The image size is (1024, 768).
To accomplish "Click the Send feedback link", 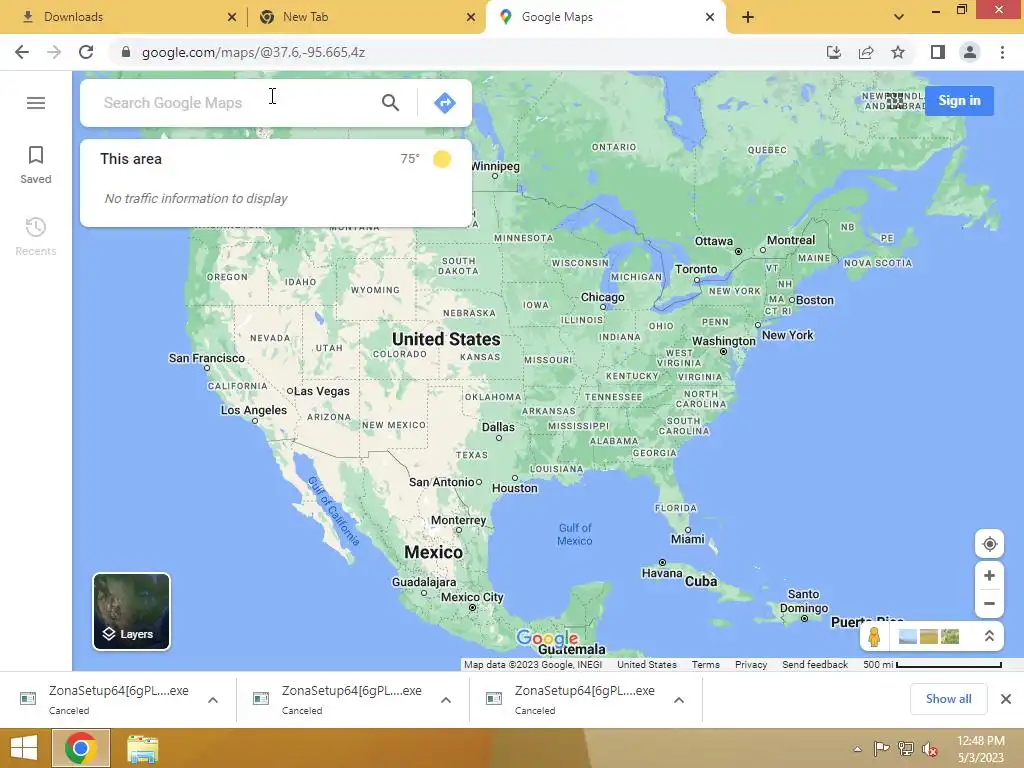I will [815, 664].
